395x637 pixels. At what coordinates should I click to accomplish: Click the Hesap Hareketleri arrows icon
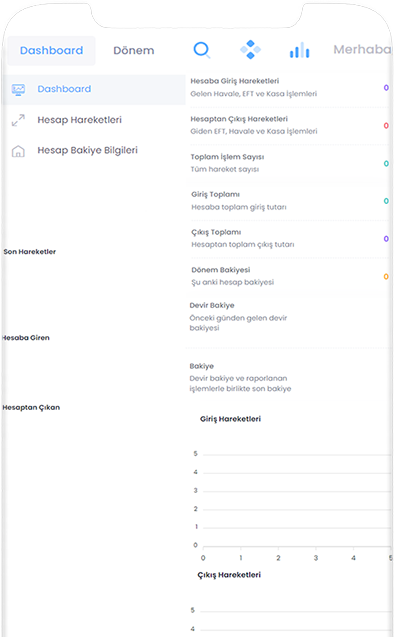point(18,120)
